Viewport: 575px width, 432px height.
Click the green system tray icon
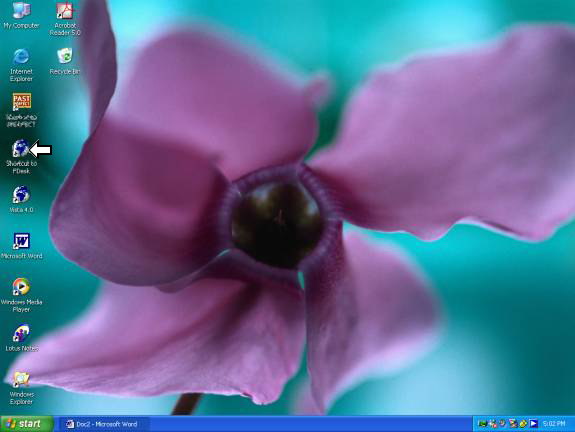pyautogui.click(x=482, y=424)
